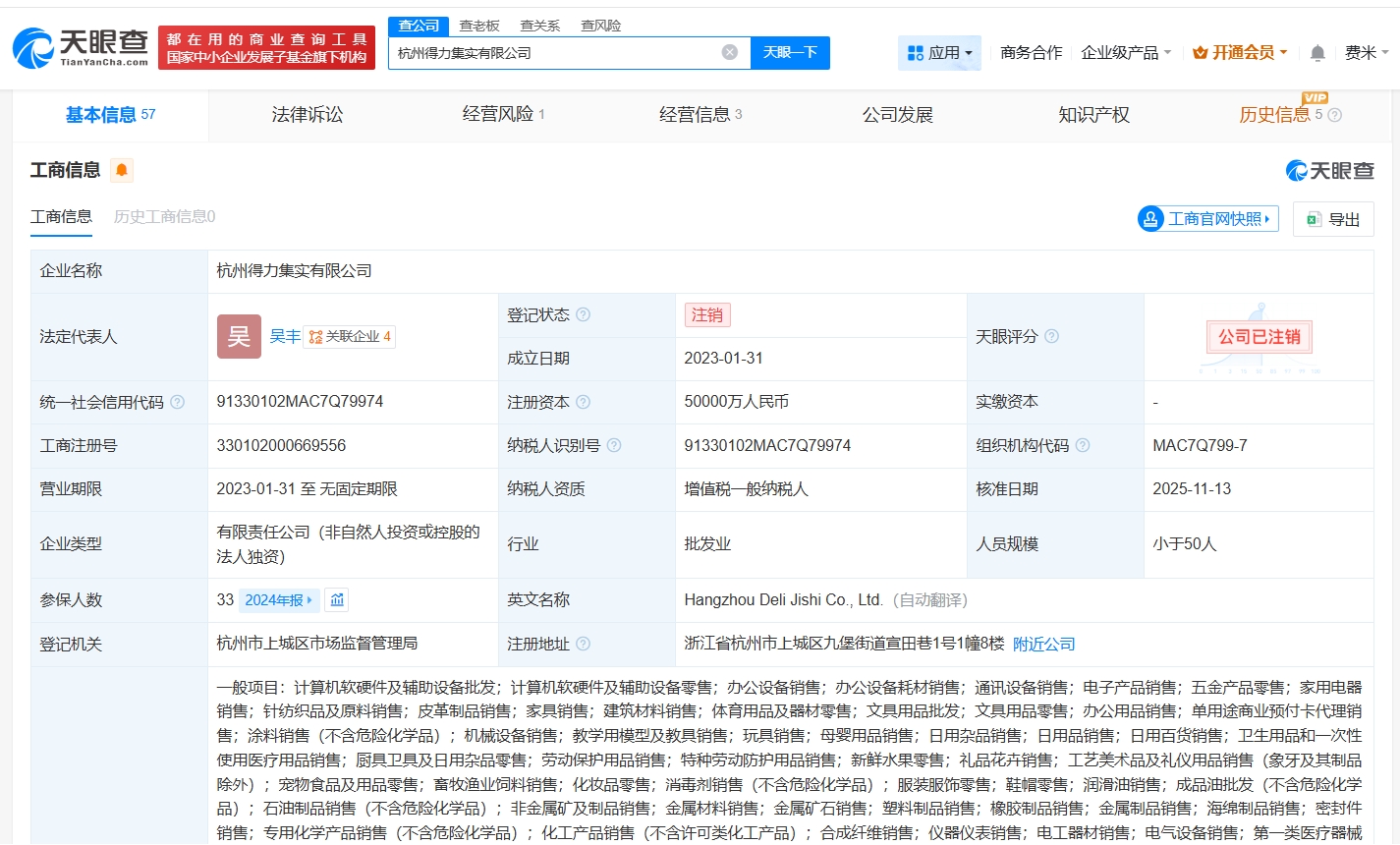Image resolution: width=1400 pixels, height=845 pixels.
Task: Click the 工商官网快照 snapshot icon
Action: point(1148,218)
